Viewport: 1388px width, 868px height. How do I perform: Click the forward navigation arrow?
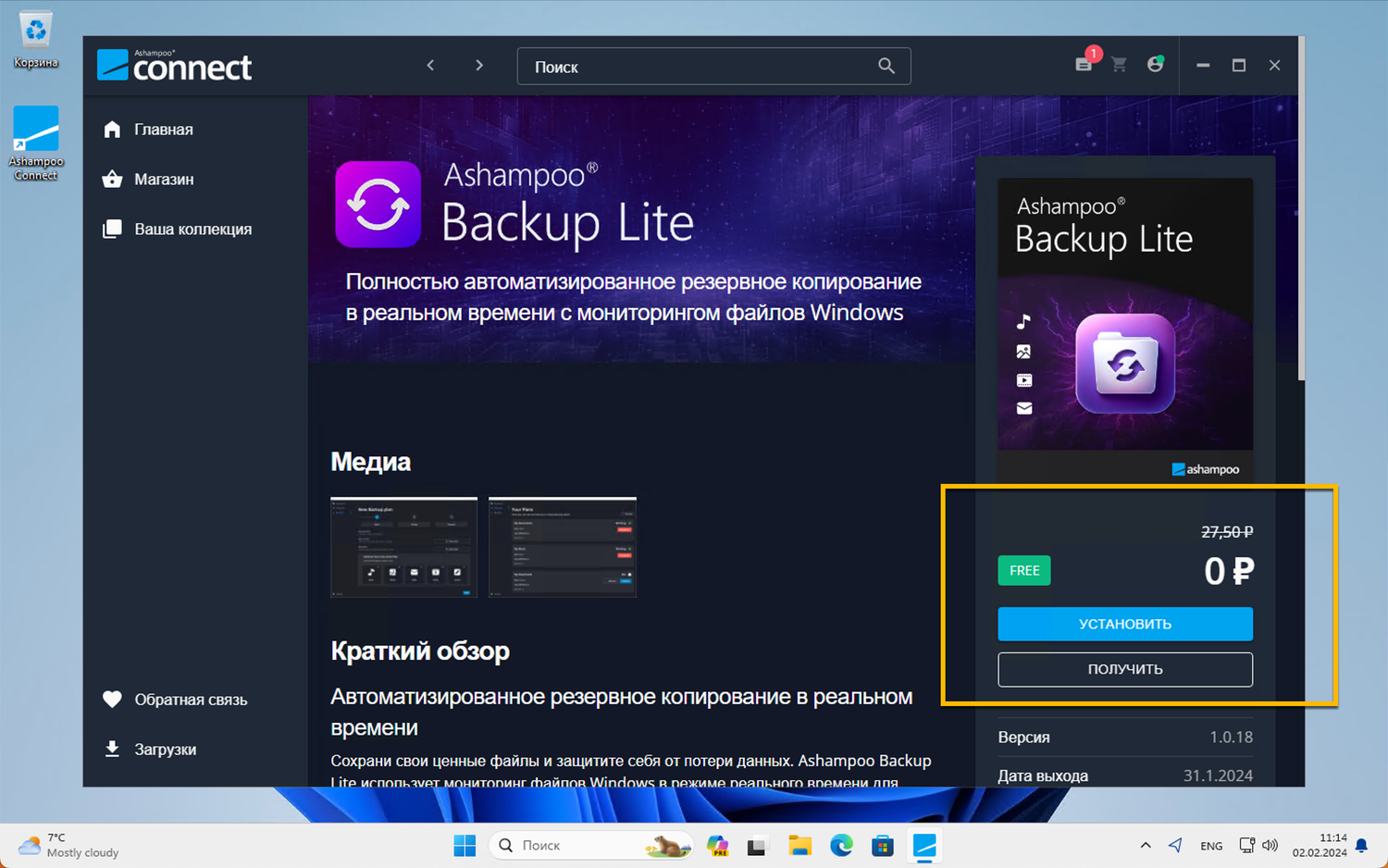coord(479,65)
